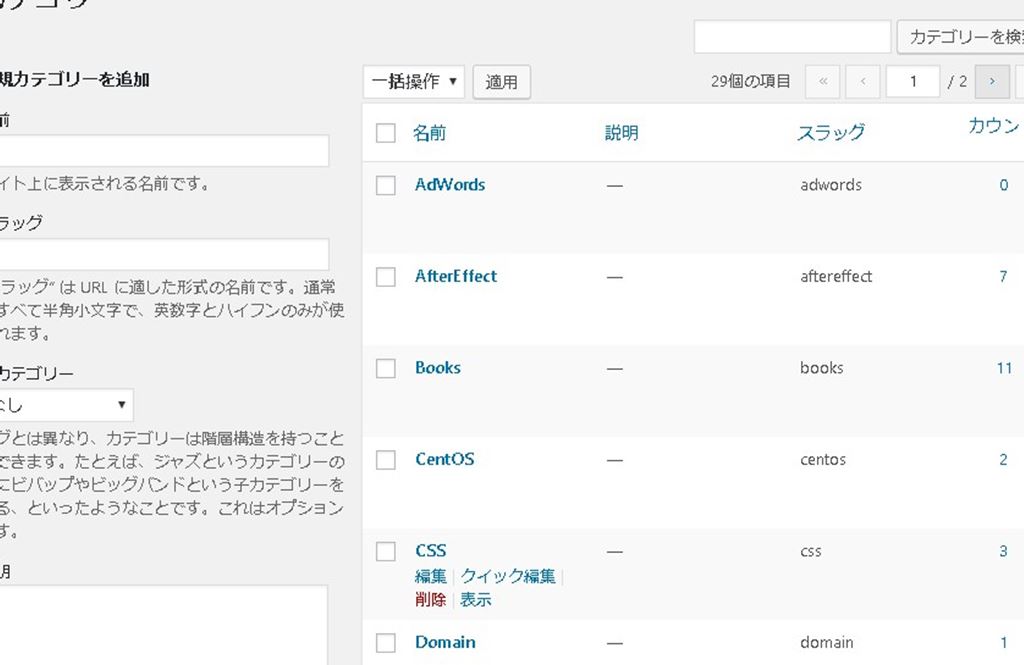Sort by スラッグ column header
The width and height of the screenshot is (1024, 665).
point(830,133)
